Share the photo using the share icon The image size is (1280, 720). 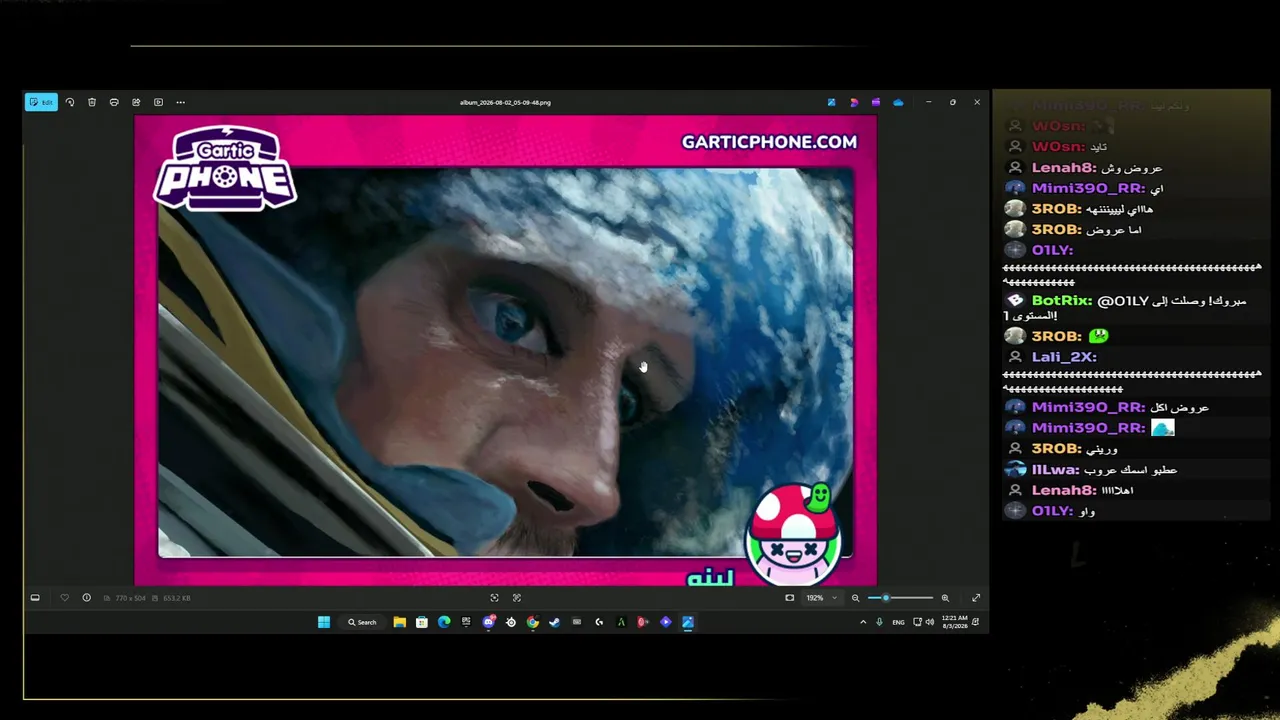tap(136, 102)
